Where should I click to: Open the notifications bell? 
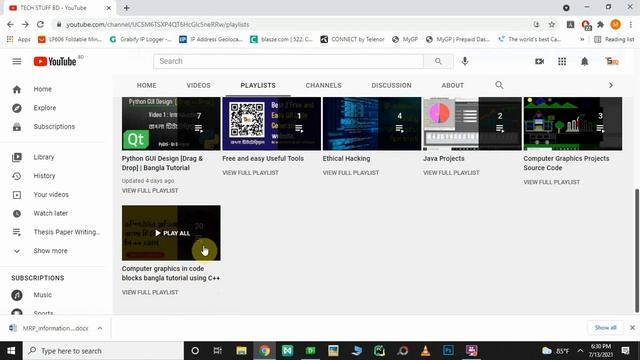coord(584,61)
